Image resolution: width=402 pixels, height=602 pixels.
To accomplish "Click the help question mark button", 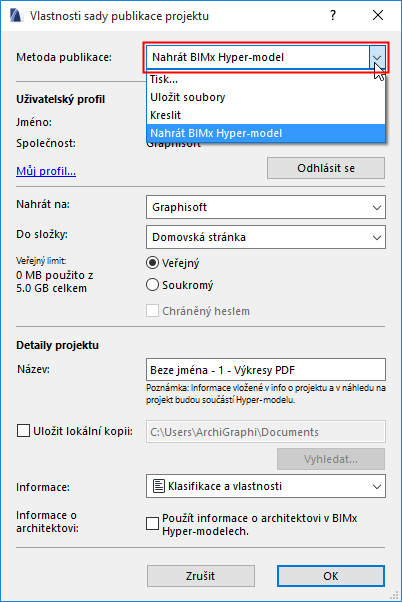I will (x=333, y=15).
